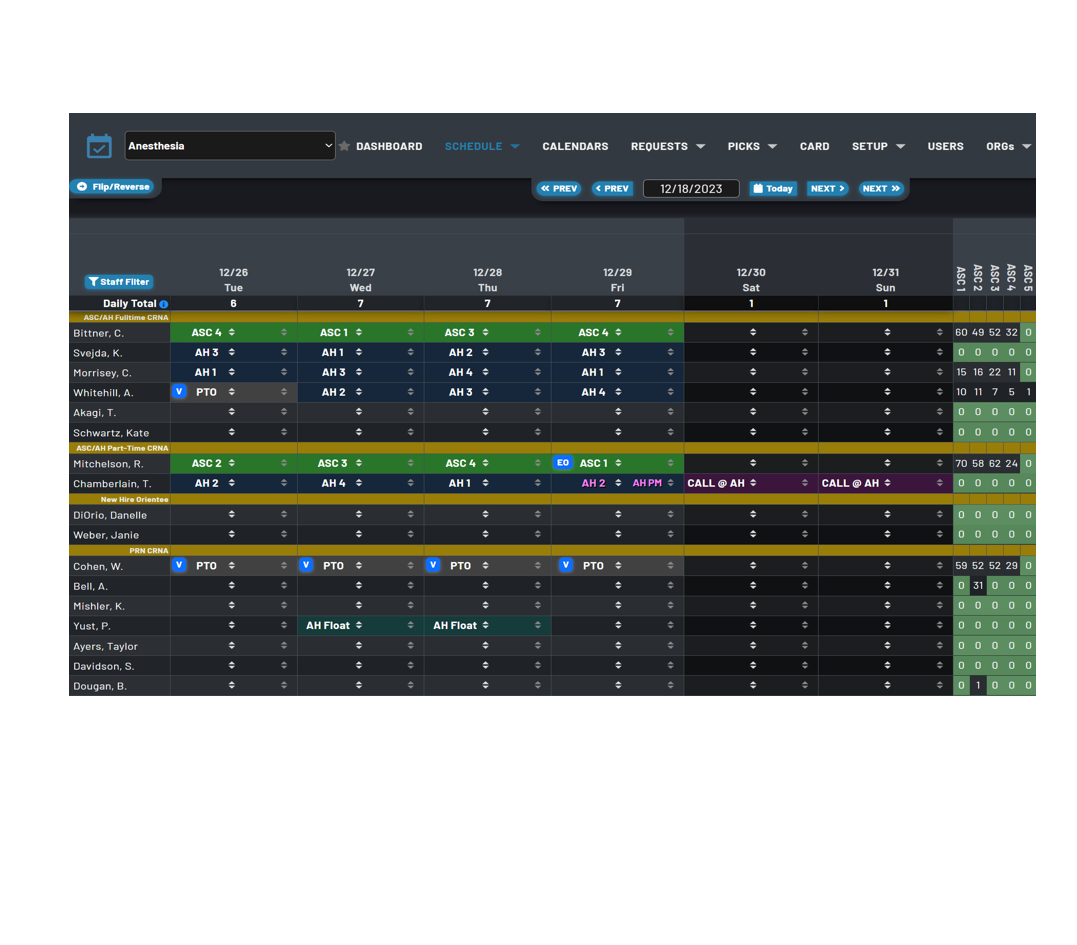Image resolution: width=1077 pixels, height=945 pixels.
Task: Open the Anesthesia department dropdown
Action: coord(230,146)
